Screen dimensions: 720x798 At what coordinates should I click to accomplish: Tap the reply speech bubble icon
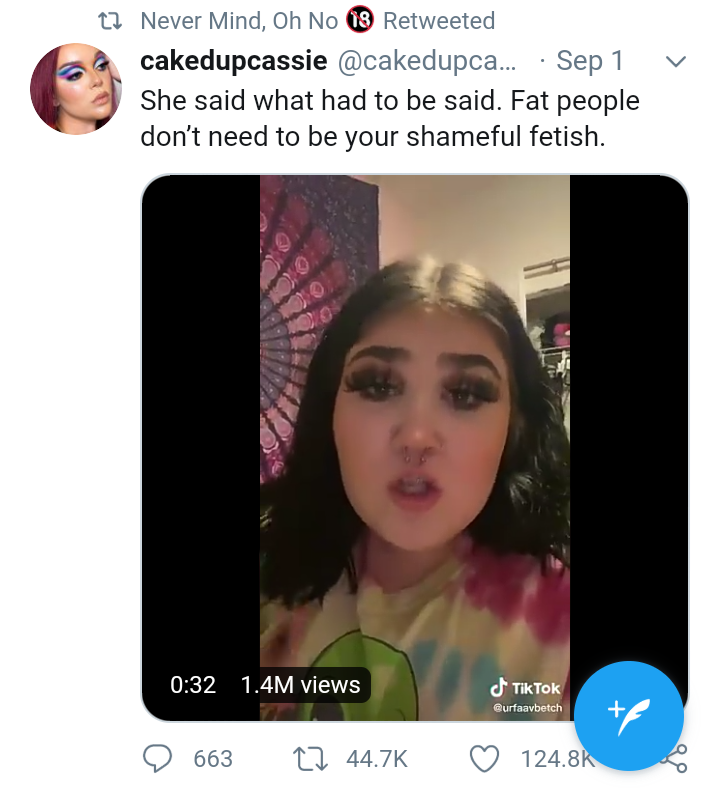158,759
